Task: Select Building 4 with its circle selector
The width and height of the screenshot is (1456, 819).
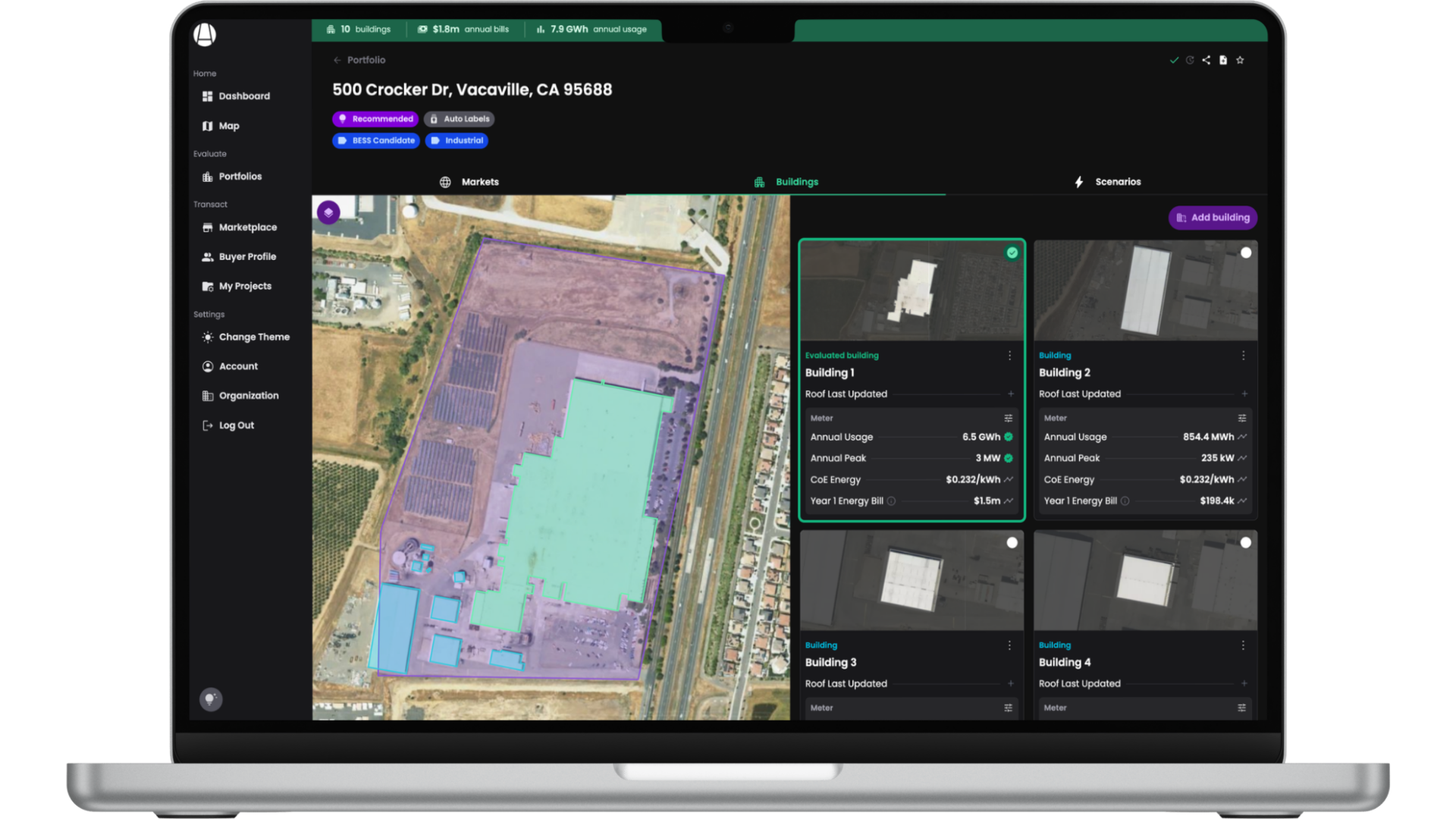Action: click(x=1246, y=543)
